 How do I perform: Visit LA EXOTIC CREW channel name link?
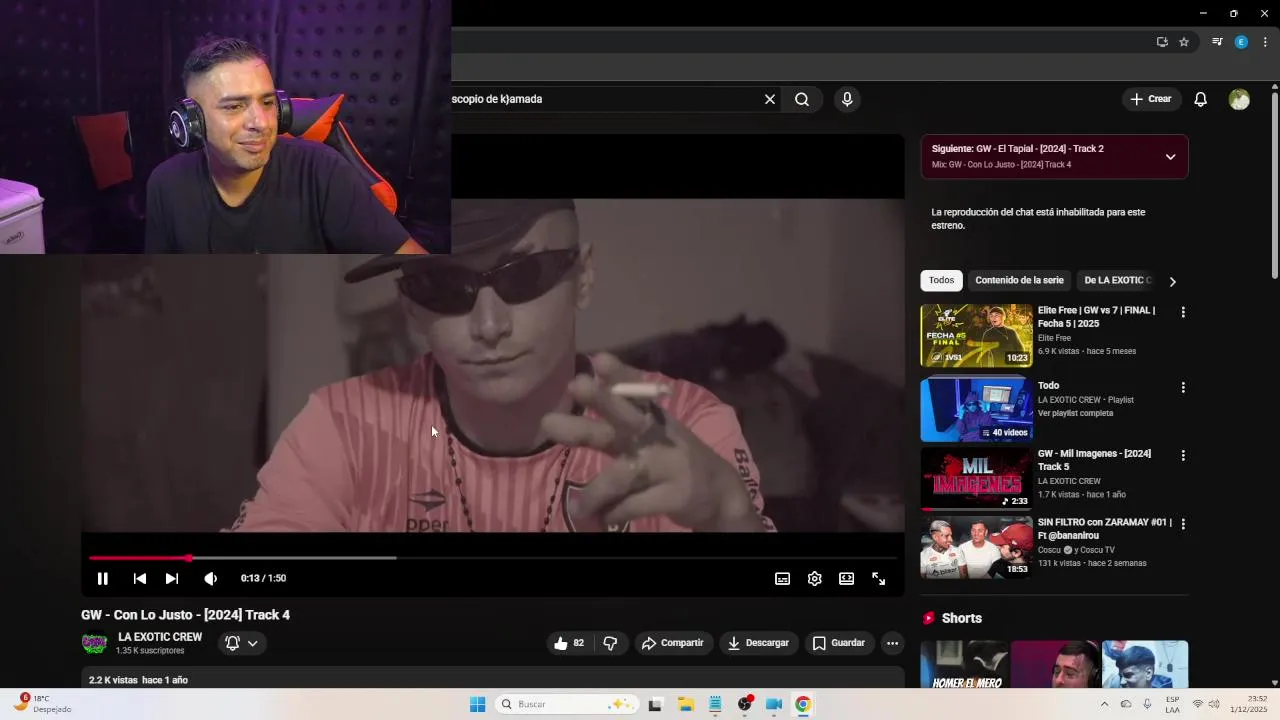coord(160,637)
